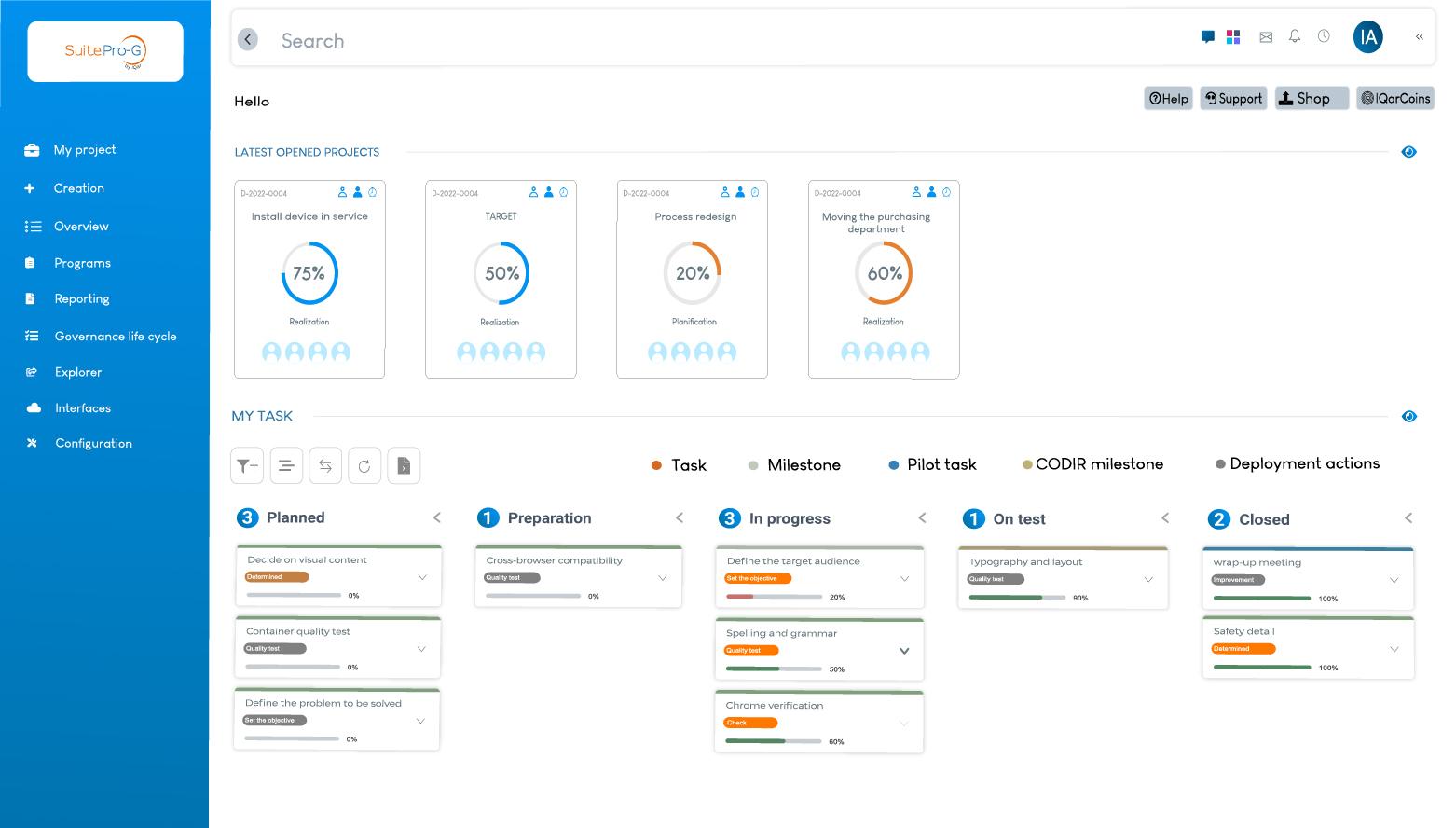Open the Moving the purchasing department card
Viewport: 1456px width, 828px height.
pos(884,279)
